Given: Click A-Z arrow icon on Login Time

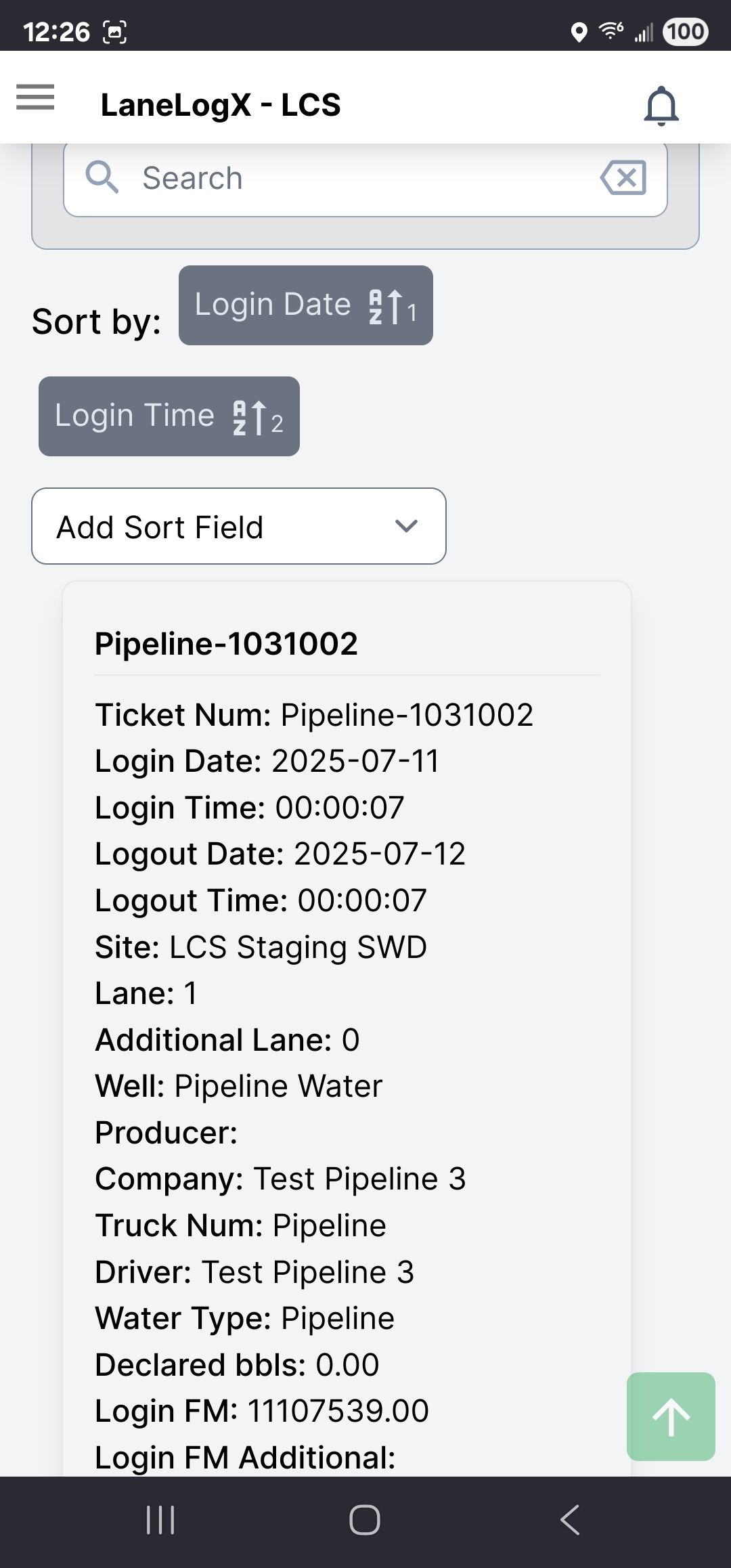Looking at the screenshot, I should point(250,417).
